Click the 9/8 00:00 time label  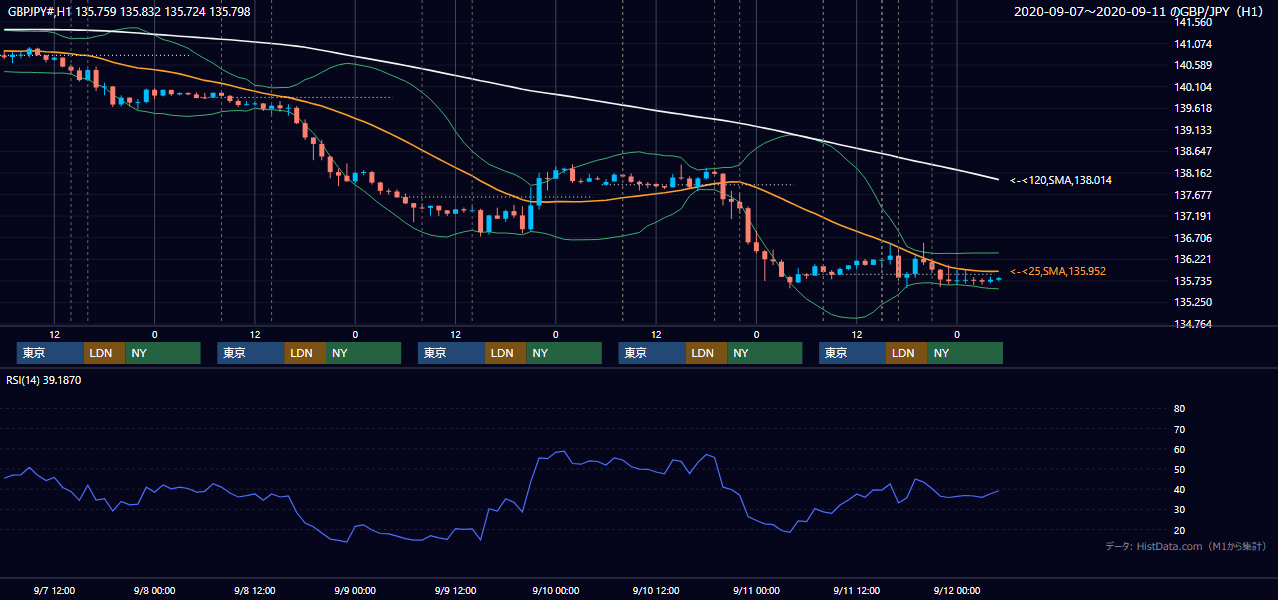tap(154, 590)
